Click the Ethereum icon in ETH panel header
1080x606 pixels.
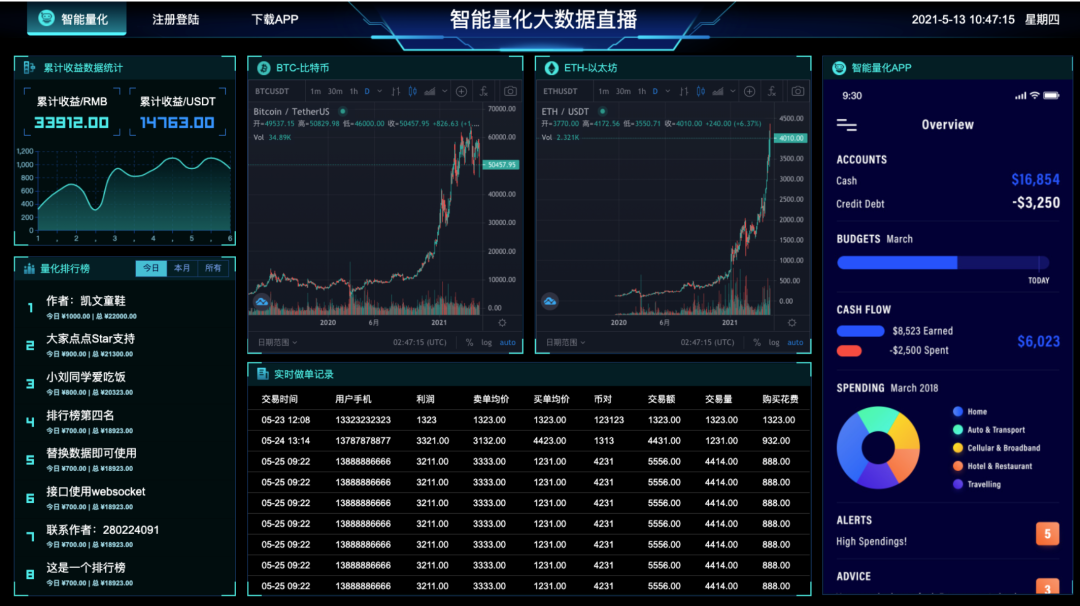coord(551,67)
